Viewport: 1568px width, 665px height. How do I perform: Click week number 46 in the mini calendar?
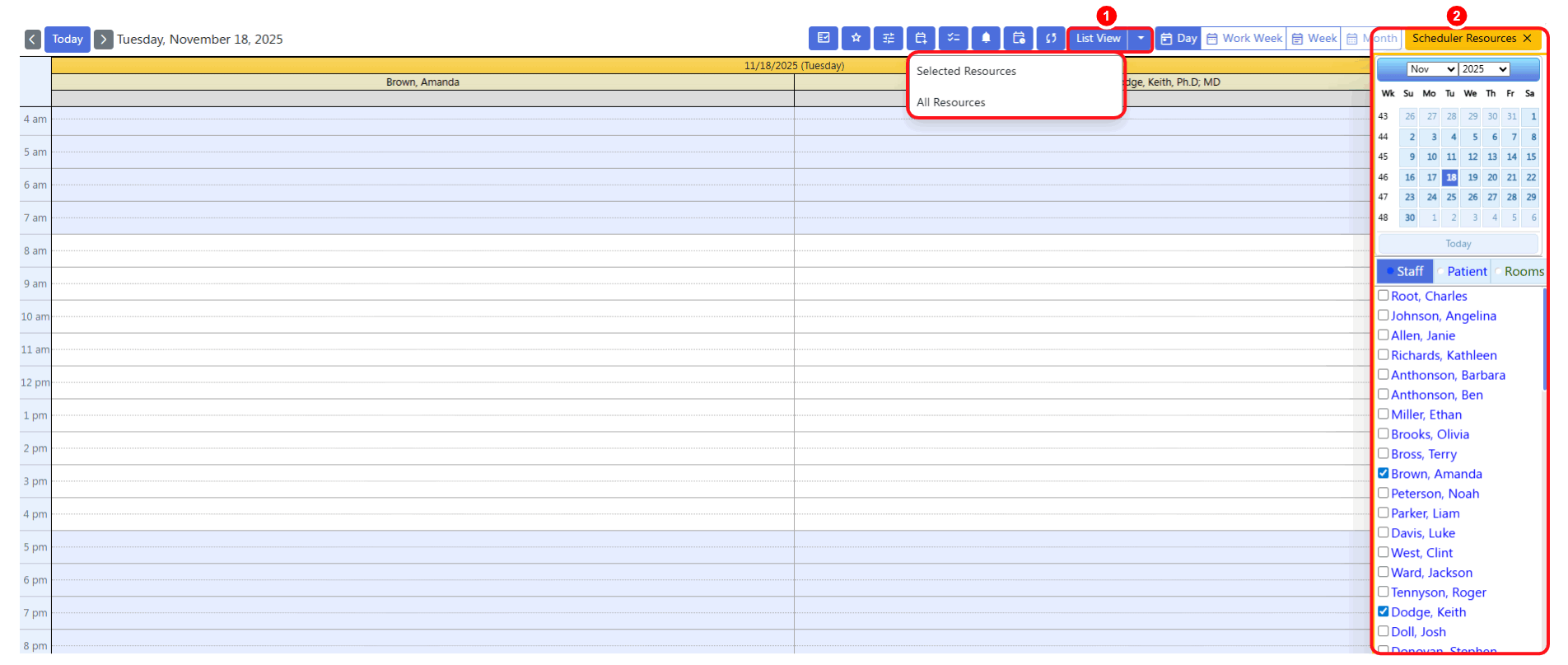pos(1384,177)
